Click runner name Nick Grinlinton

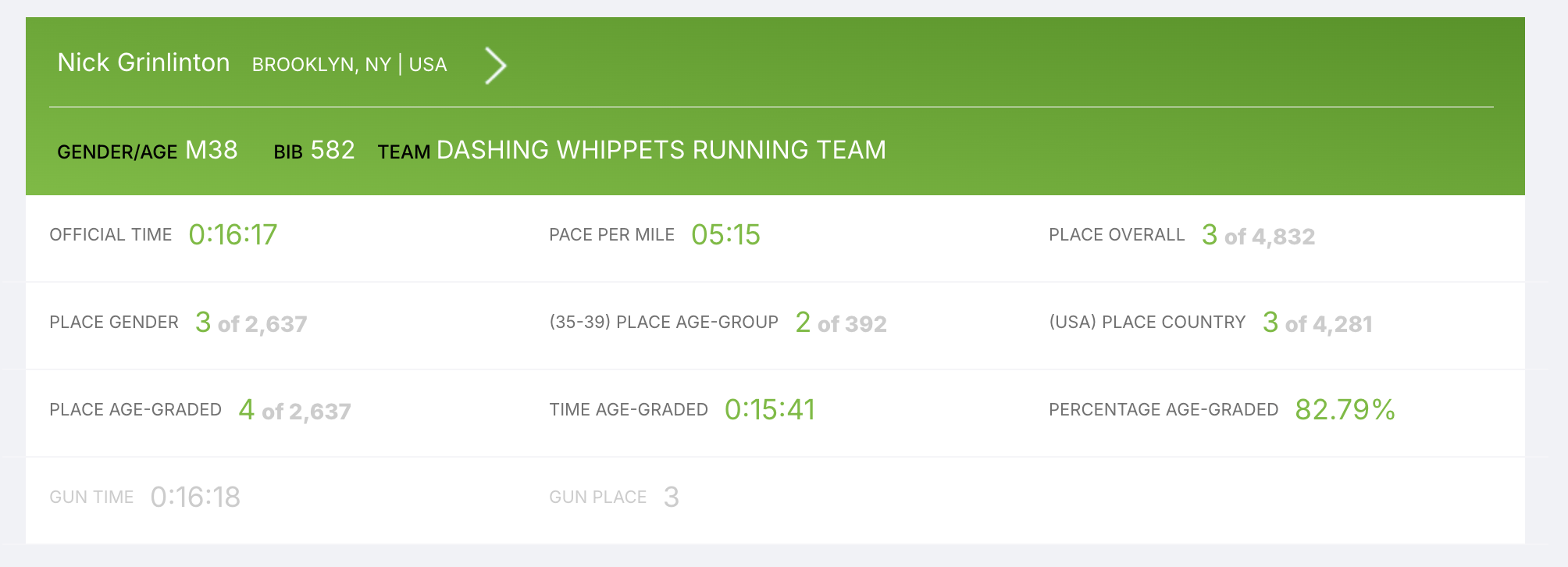coord(144,62)
